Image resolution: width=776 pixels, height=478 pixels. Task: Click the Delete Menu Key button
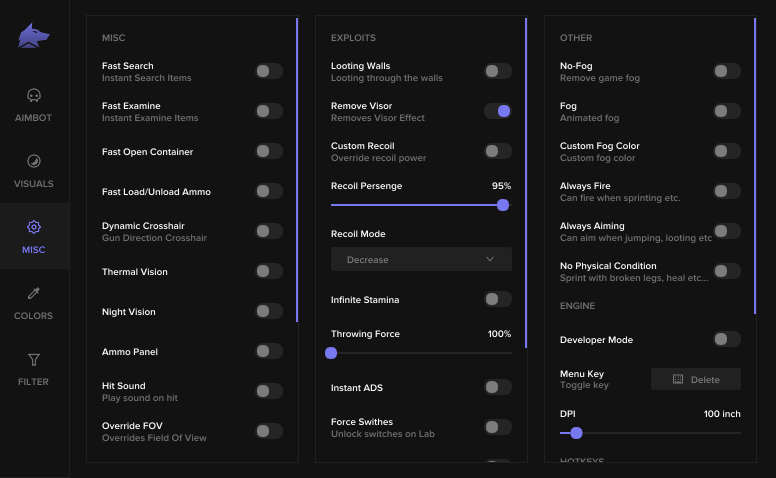pyautogui.click(x=696, y=379)
